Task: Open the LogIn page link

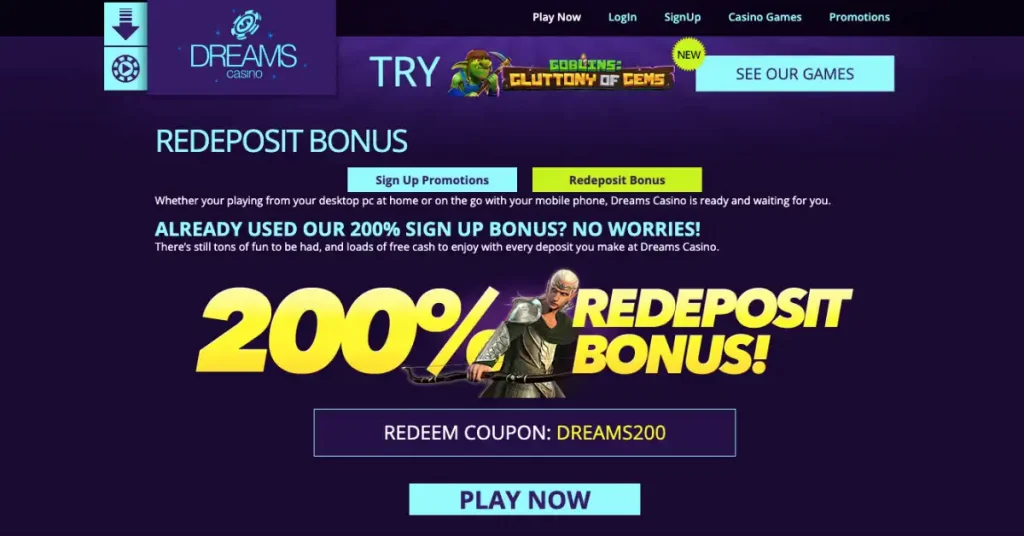Action: click(x=622, y=17)
